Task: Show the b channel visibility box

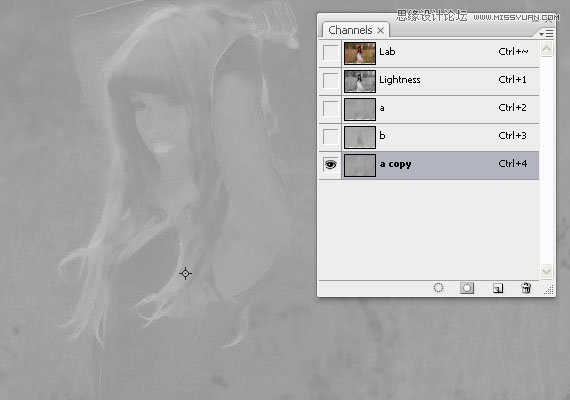Action: pos(330,137)
